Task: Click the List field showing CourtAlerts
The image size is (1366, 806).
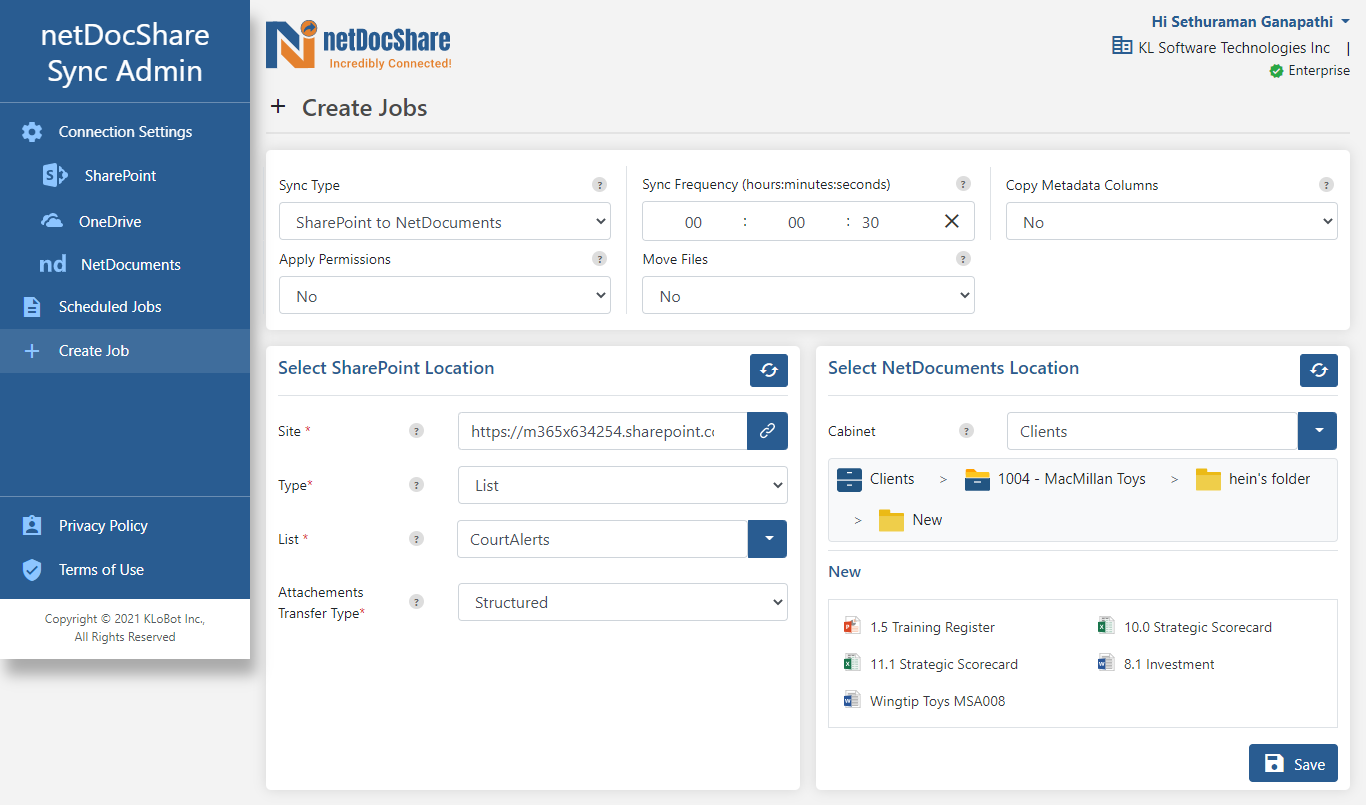Action: [x=603, y=539]
